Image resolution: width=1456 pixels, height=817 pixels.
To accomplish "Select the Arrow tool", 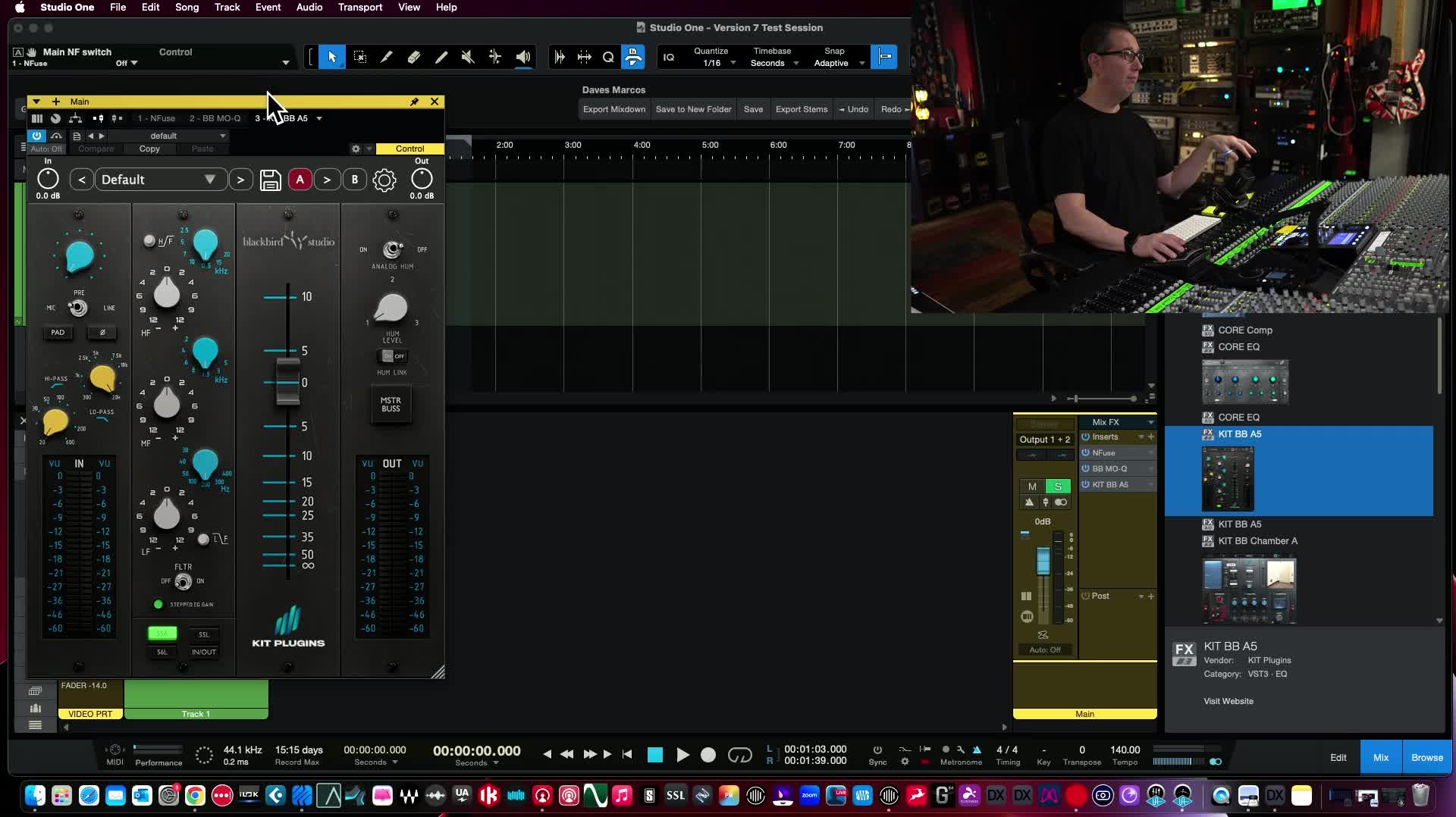I will click(331, 57).
